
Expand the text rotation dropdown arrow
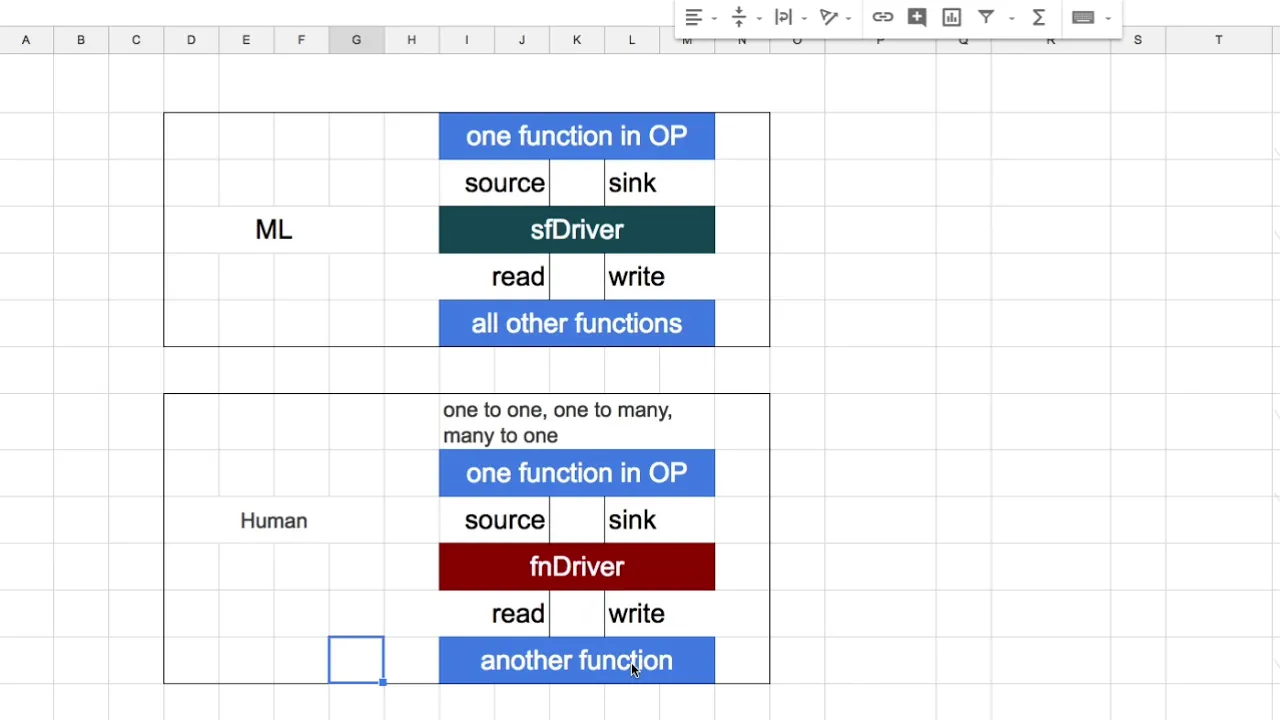coord(848,18)
